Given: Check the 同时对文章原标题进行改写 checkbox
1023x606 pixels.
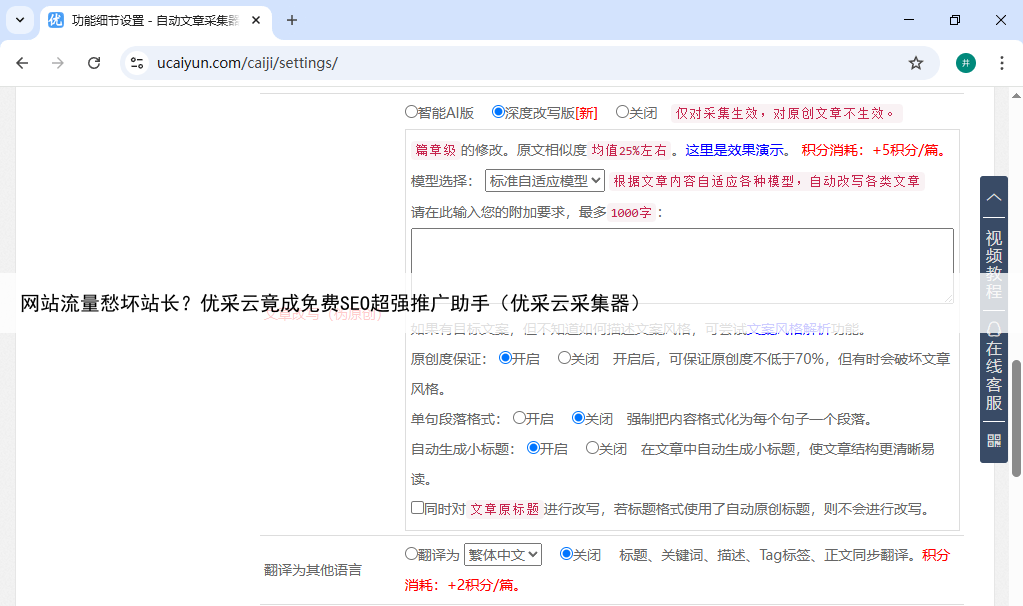Looking at the screenshot, I should point(417,509).
